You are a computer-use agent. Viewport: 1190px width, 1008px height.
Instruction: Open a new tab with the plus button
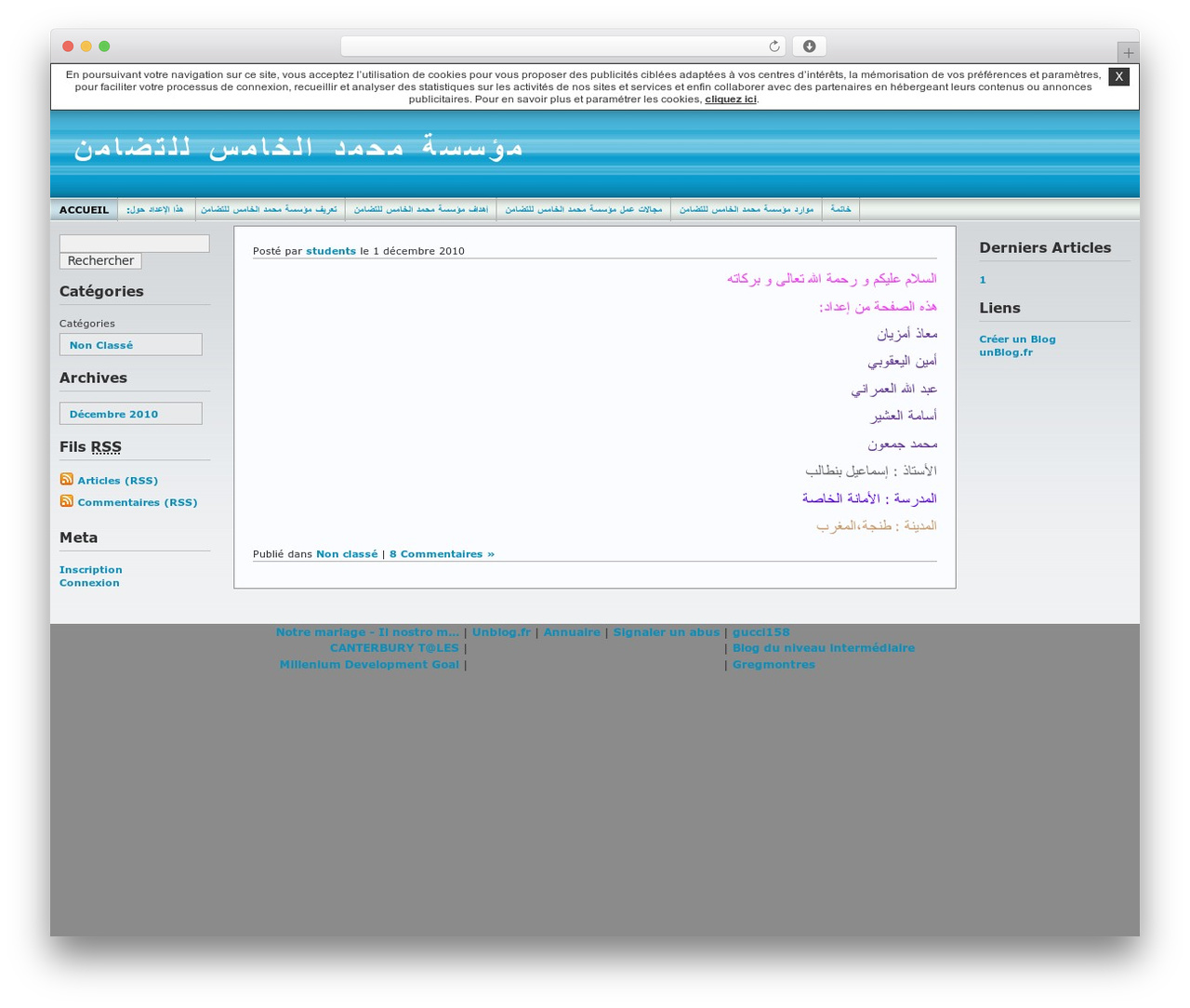click(x=1128, y=53)
